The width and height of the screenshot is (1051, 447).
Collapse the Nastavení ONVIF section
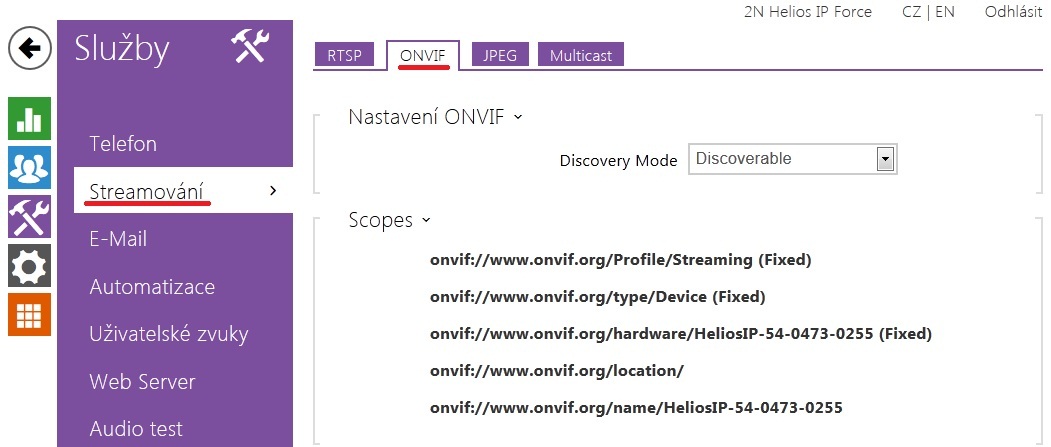(435, 117)
